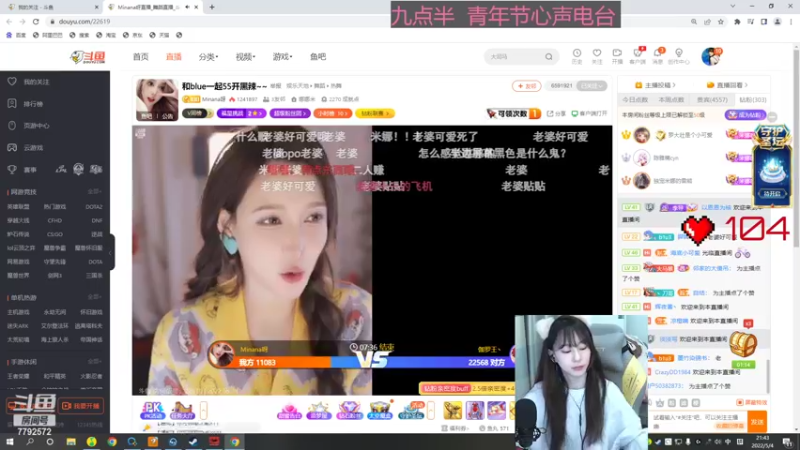Click the 守护圣坛 gift bar icon
Viewport: 800px width, 450px height.
411,410
